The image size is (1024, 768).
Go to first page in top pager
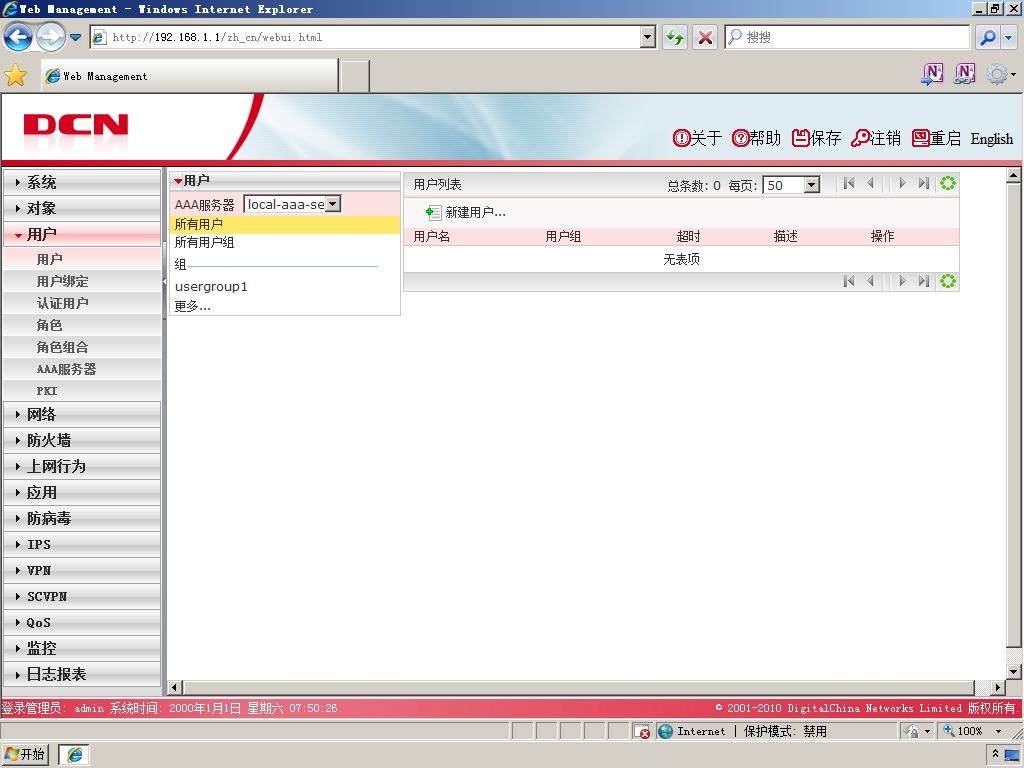pyautogui.click(x=849, y=184)
